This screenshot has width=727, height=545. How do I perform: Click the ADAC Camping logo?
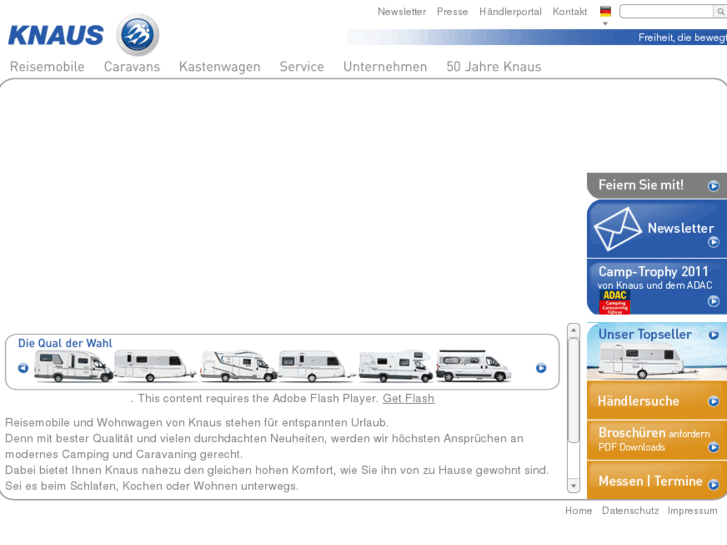(615, 302)
